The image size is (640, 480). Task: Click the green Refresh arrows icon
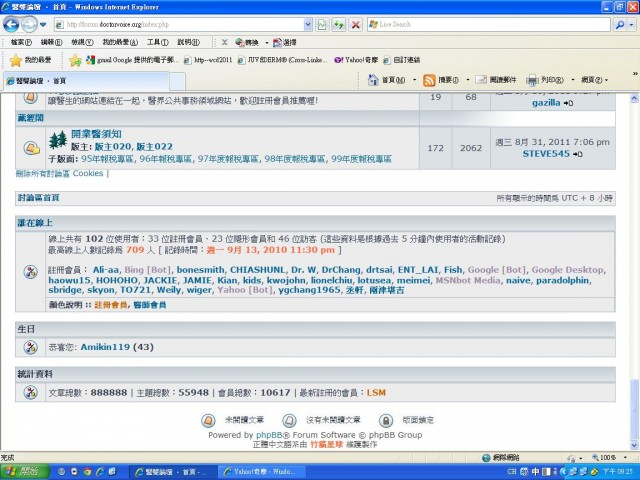coord(338,25)
